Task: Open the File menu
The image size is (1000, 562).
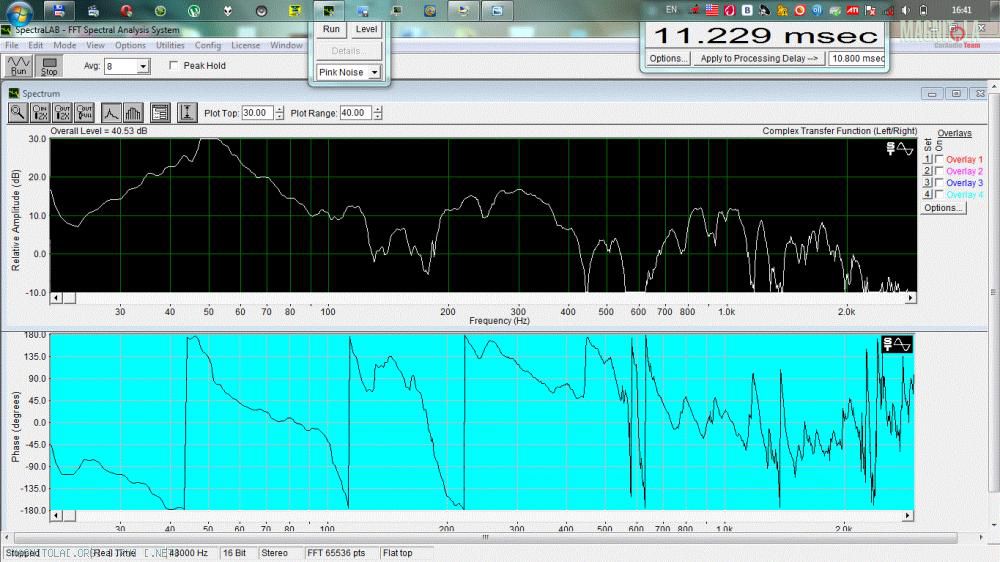Action: [12, 45]
